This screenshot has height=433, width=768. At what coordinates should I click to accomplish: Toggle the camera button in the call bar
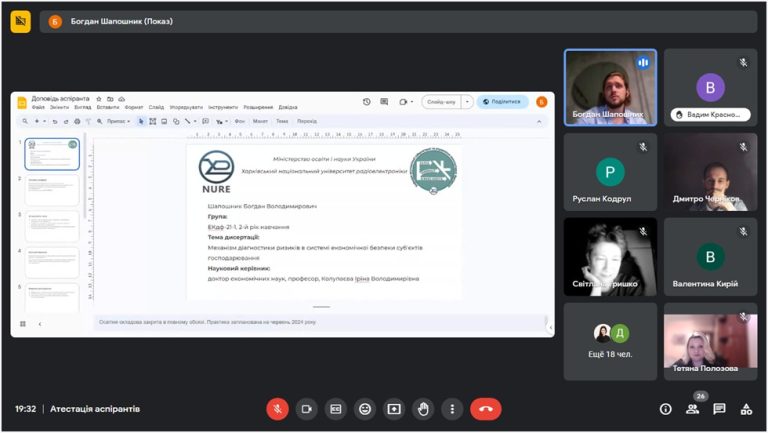(x=307, y=409)
